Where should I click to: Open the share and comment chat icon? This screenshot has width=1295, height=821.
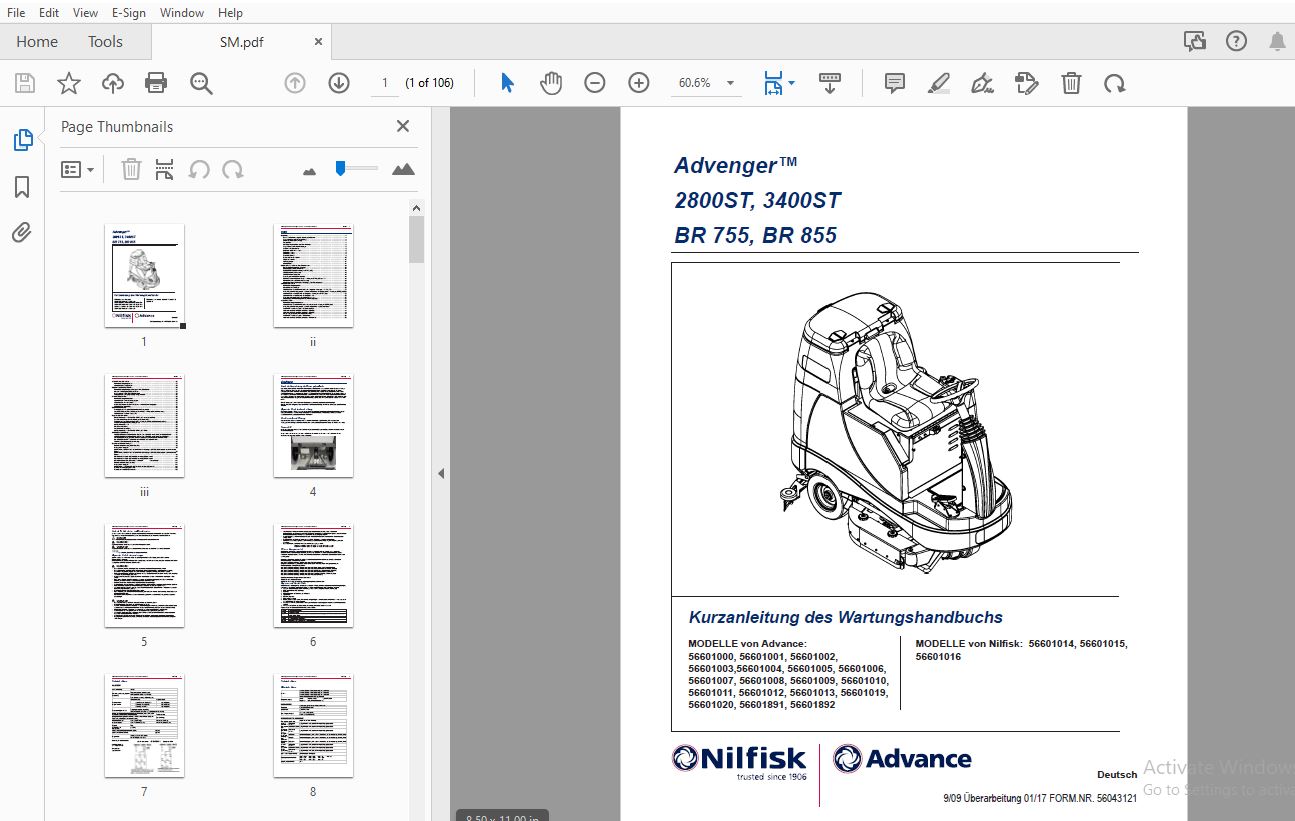(1195, 41)
